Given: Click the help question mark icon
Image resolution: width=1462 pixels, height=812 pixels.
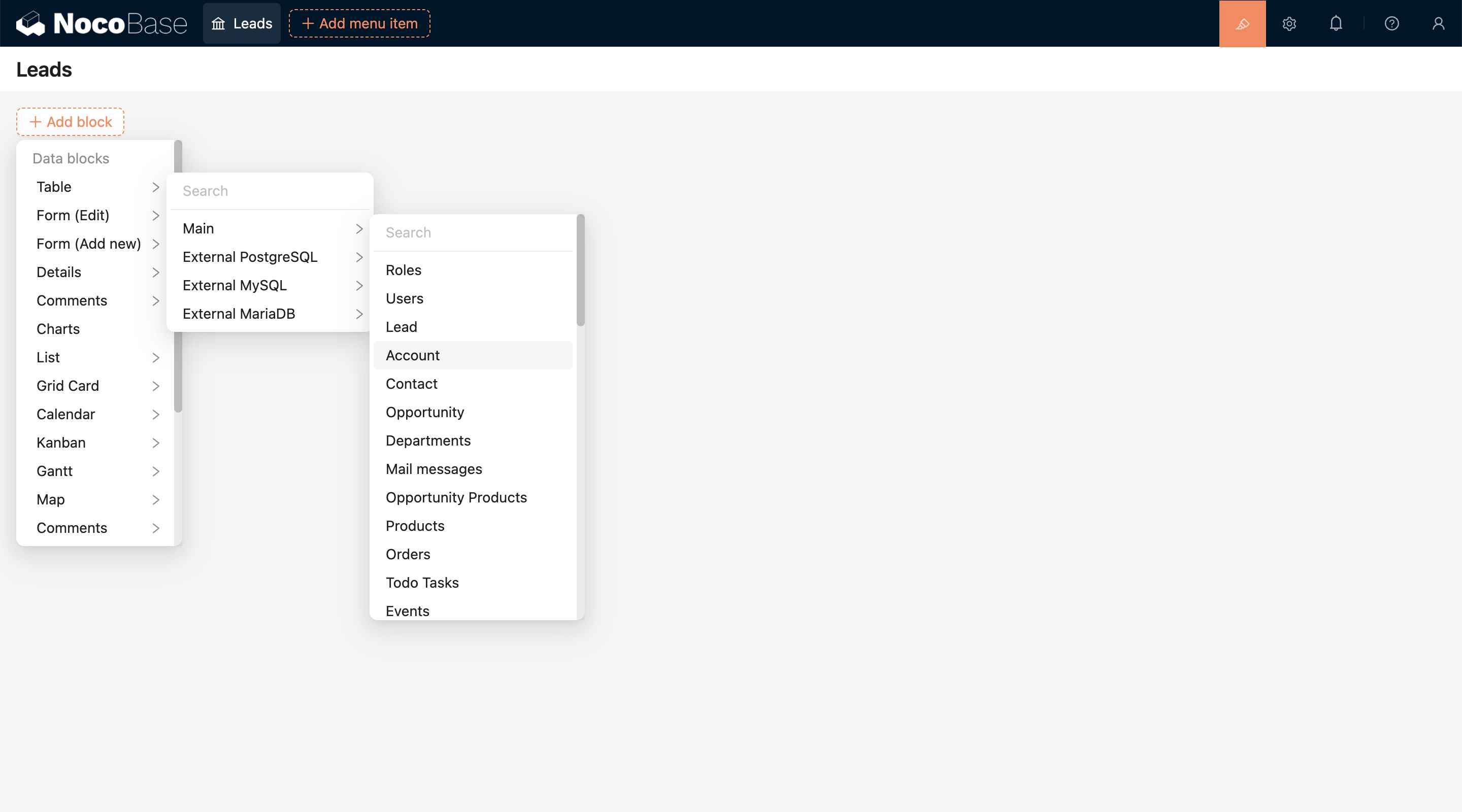Looking at the screenshot, I should tap(1391, 23).
